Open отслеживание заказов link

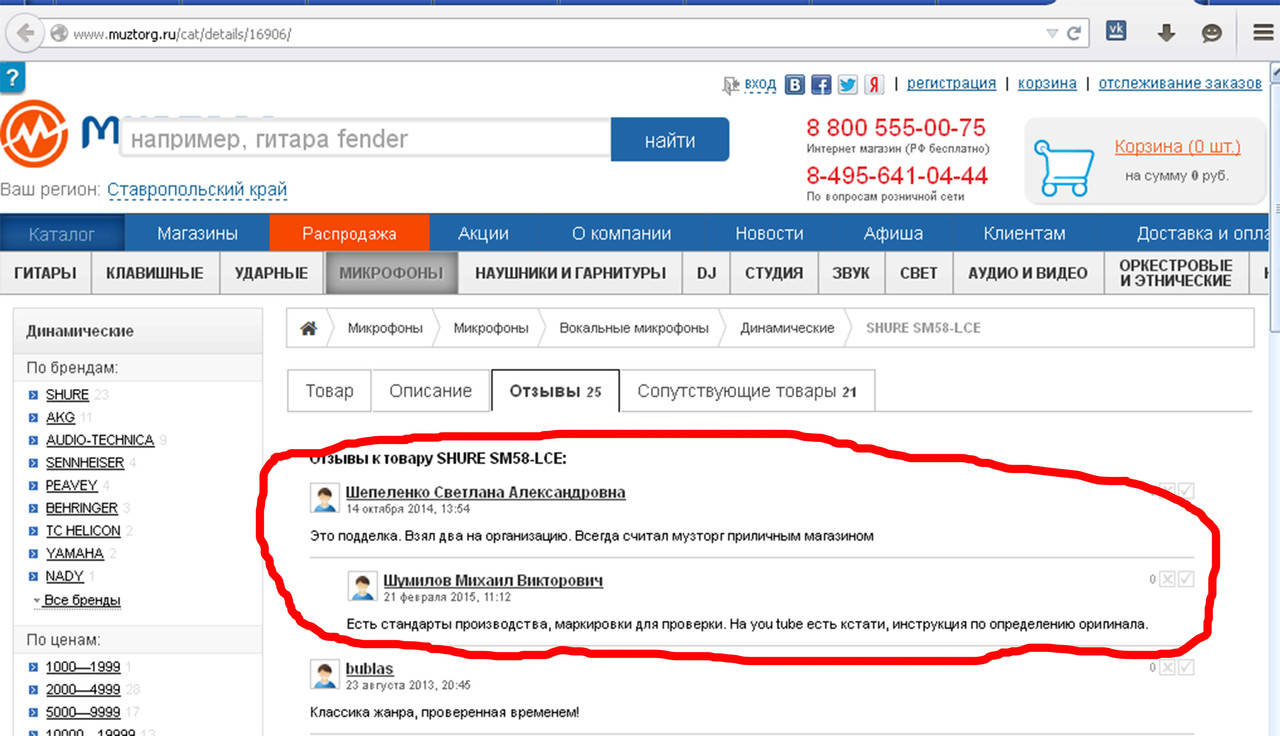coord(1180,83)
